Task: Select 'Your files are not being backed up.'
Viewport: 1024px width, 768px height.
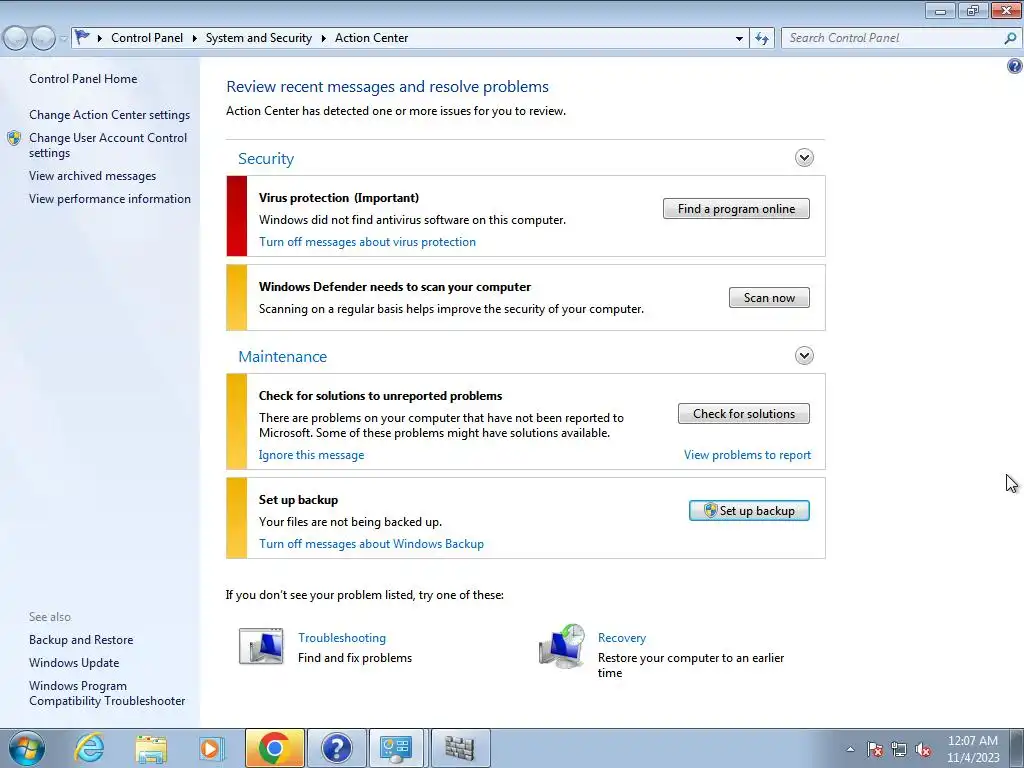Action: coord(350,521)
